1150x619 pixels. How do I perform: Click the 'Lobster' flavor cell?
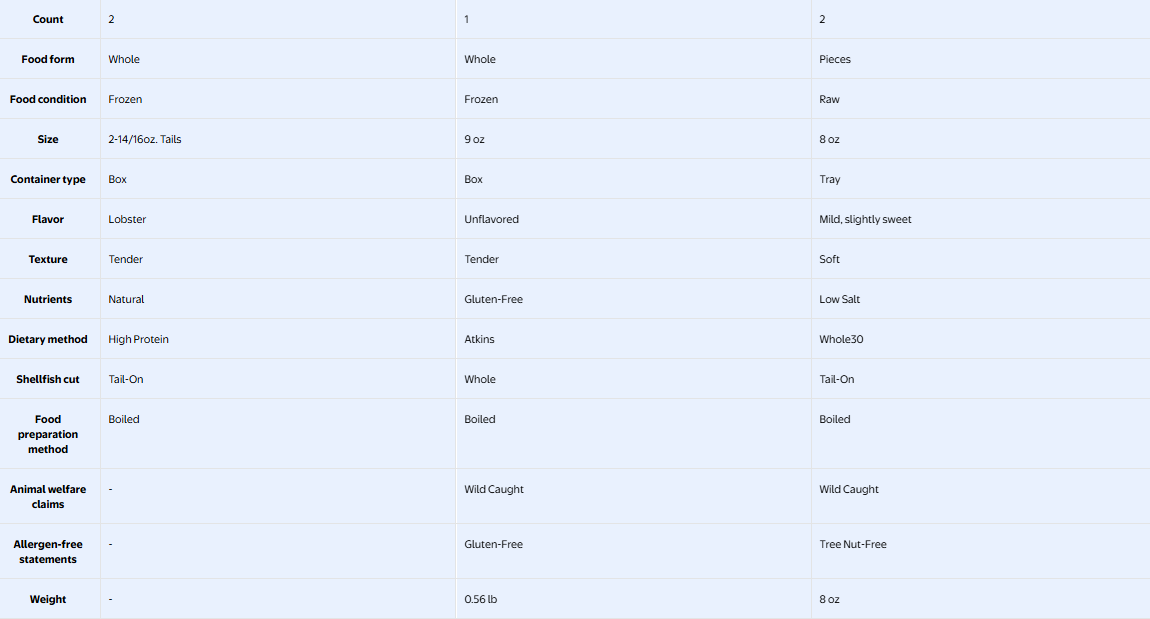tap(127, 219)
